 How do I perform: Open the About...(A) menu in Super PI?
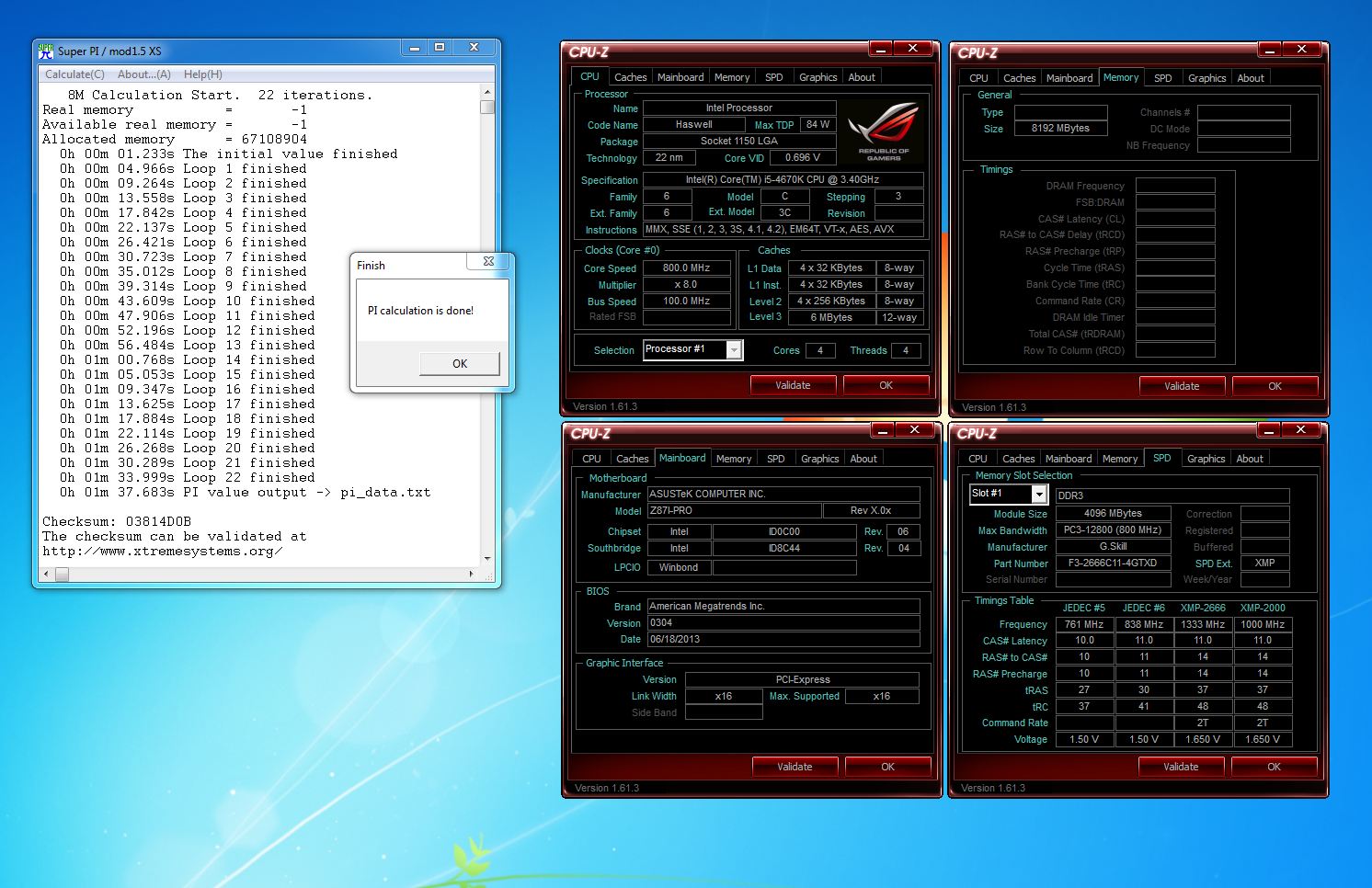click(143, 74)
